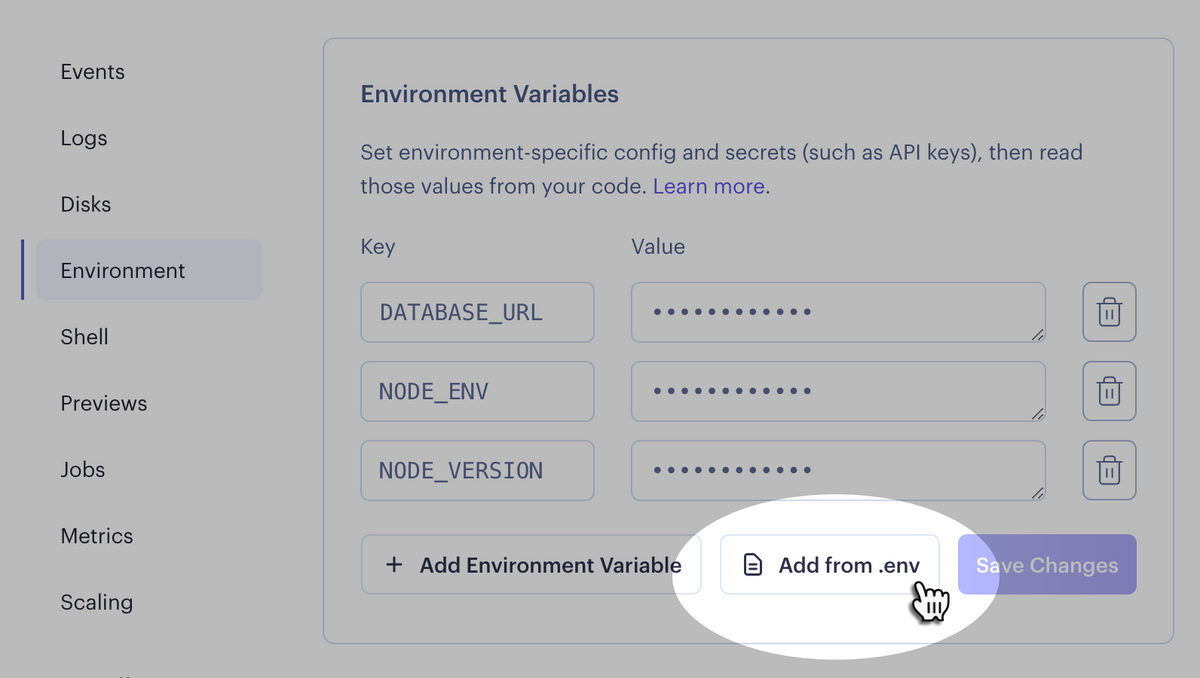The height and width of the screenshot is (678, 1200).
Task: Open Scaling settings
Action: point(97,602)
